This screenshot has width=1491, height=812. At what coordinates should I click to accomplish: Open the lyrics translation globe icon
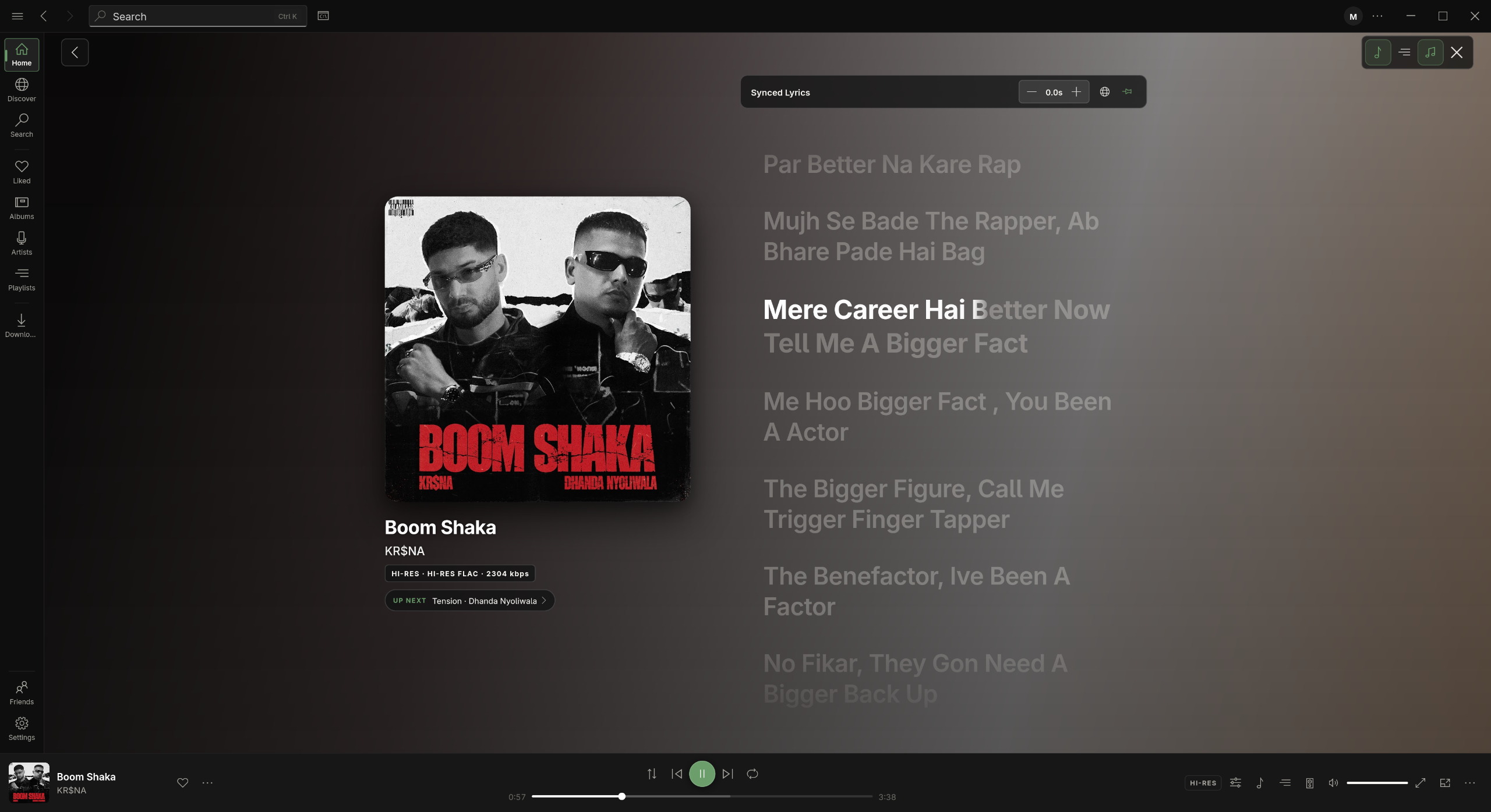[1105, 92]
